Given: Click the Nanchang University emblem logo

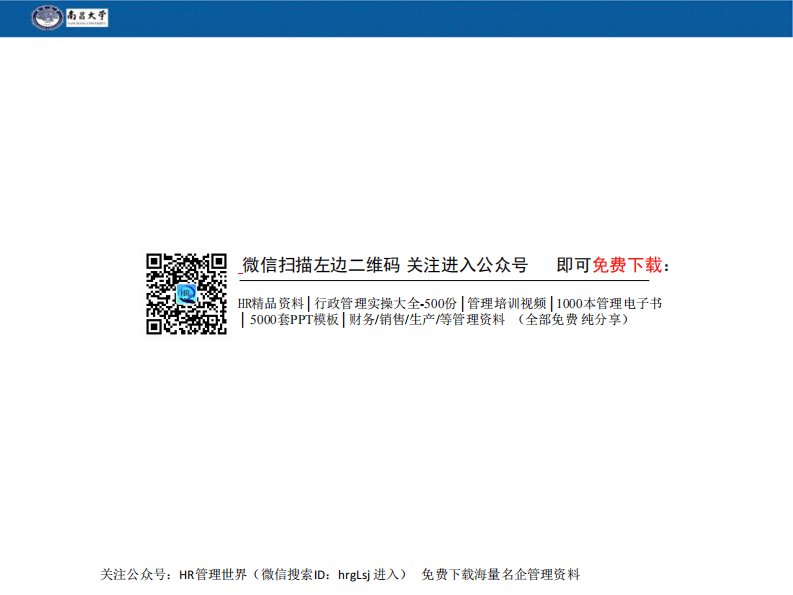Looking at the screenshot, I should click(48, 17).
